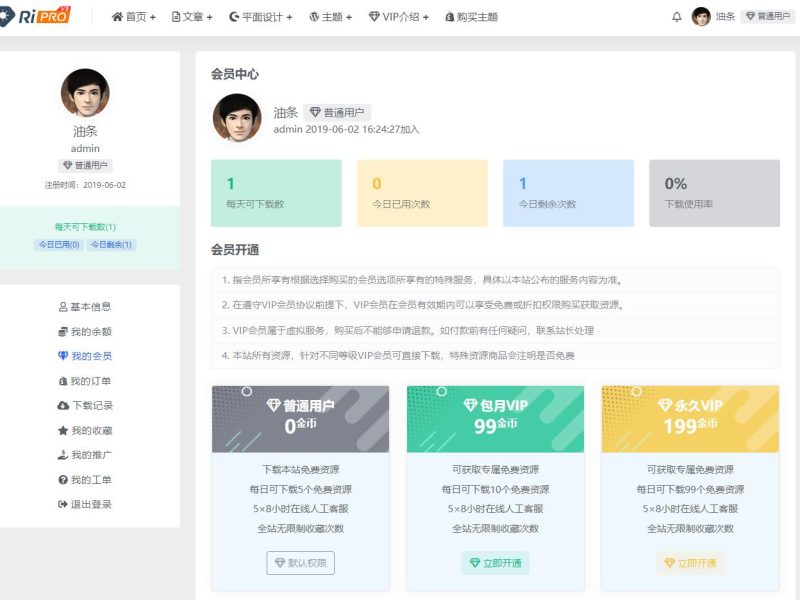Viewport: 800px width, 600px height.
Task: Click the user avatar in top navbar
Action: tap(701, 17)
